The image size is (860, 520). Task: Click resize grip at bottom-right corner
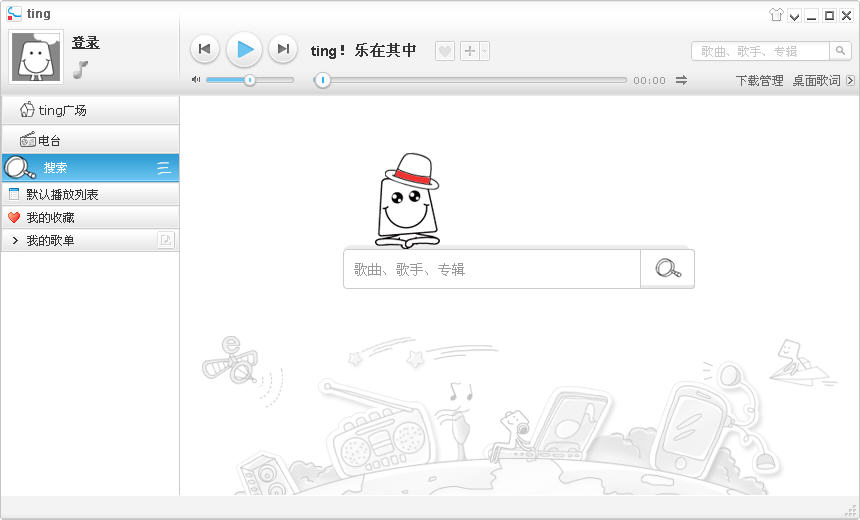click(x=851, y=510)
